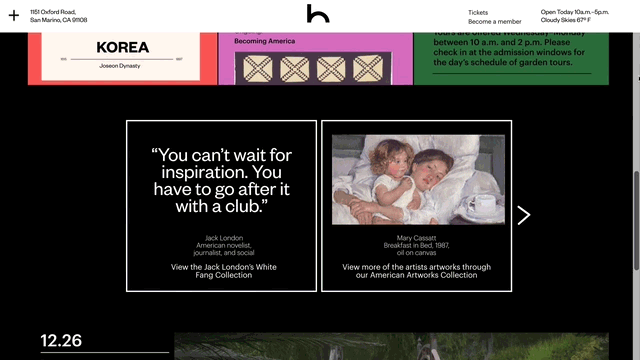Open the Tickets link
Screen dimensions: 640x360
pyautogui.click(x=478, y=12)
